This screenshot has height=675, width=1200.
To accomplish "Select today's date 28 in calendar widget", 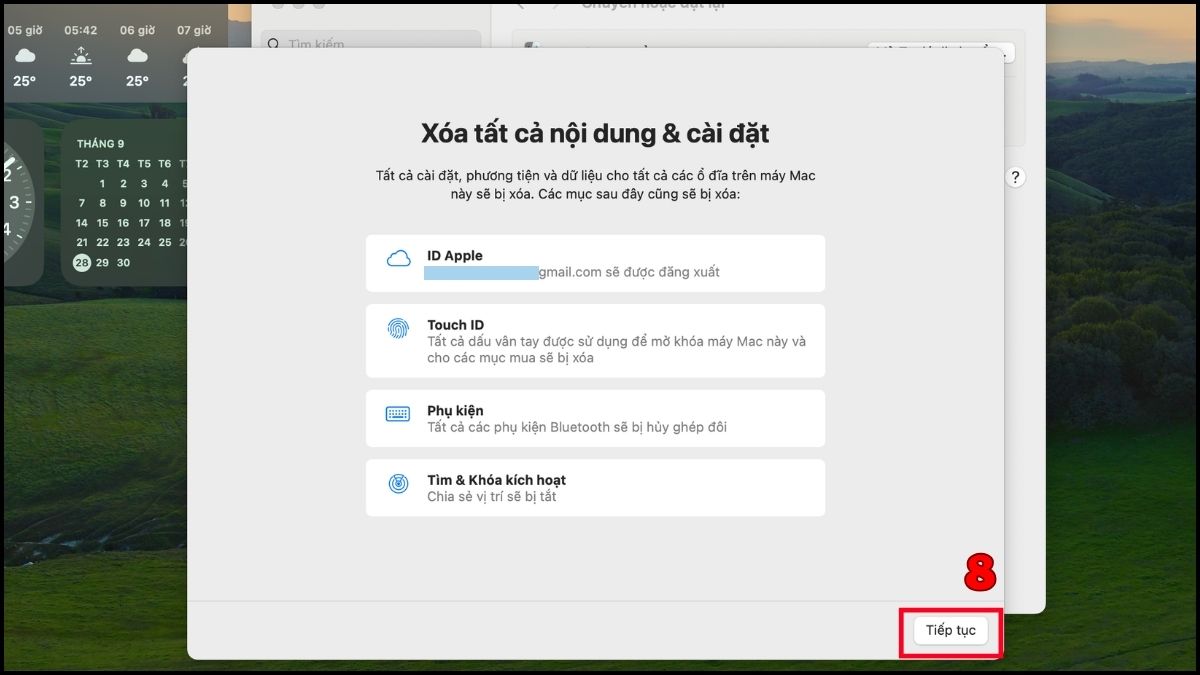I will 81,262.
